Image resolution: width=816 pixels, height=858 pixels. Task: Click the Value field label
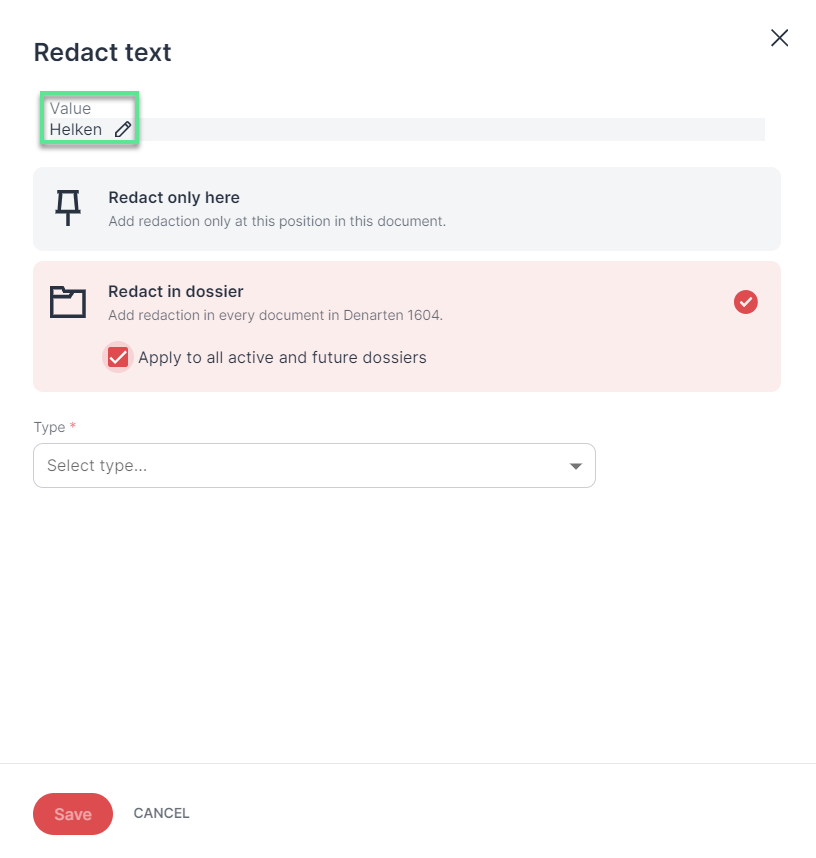tap(70, 108)
